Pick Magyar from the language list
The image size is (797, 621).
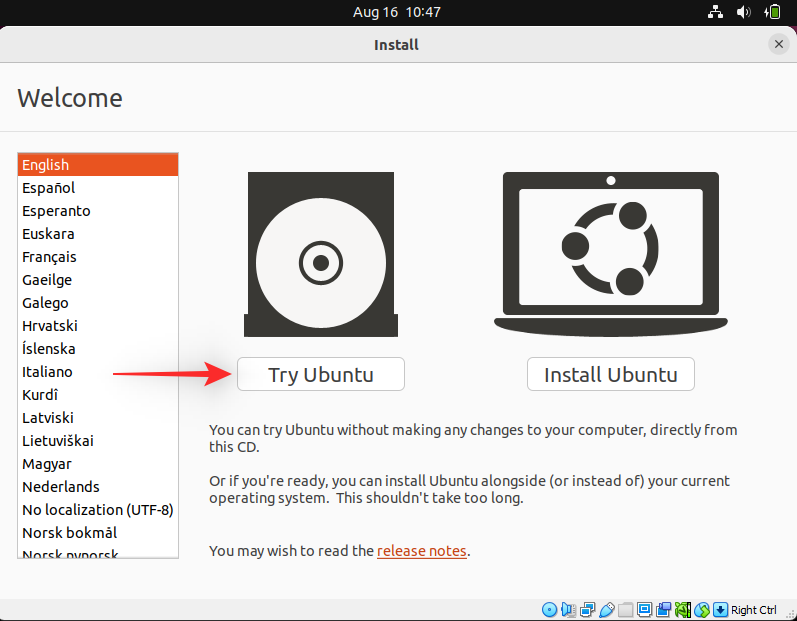[x=98, y=464]
